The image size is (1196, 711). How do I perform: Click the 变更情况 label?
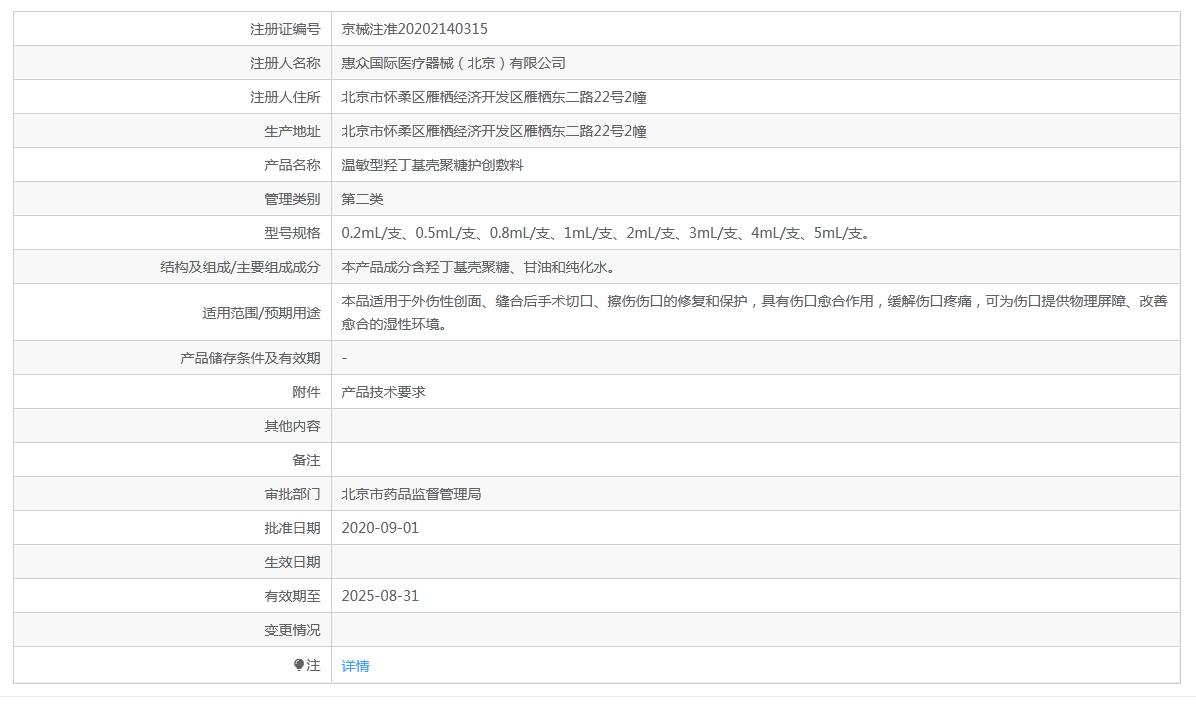click(x=292, y=630)
